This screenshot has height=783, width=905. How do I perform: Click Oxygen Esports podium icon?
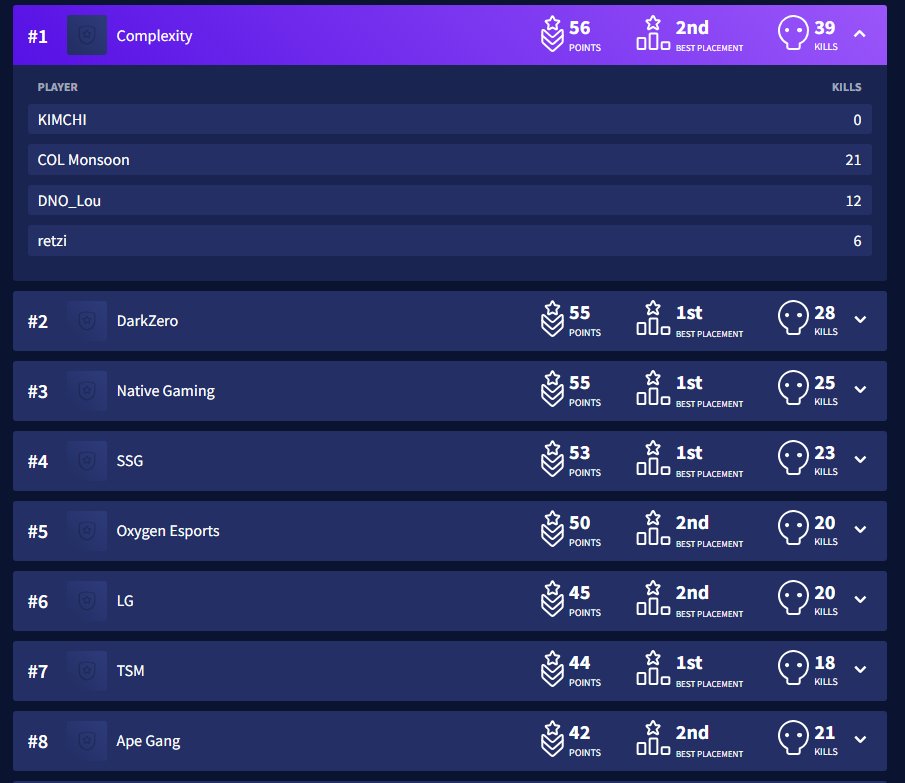653,528
